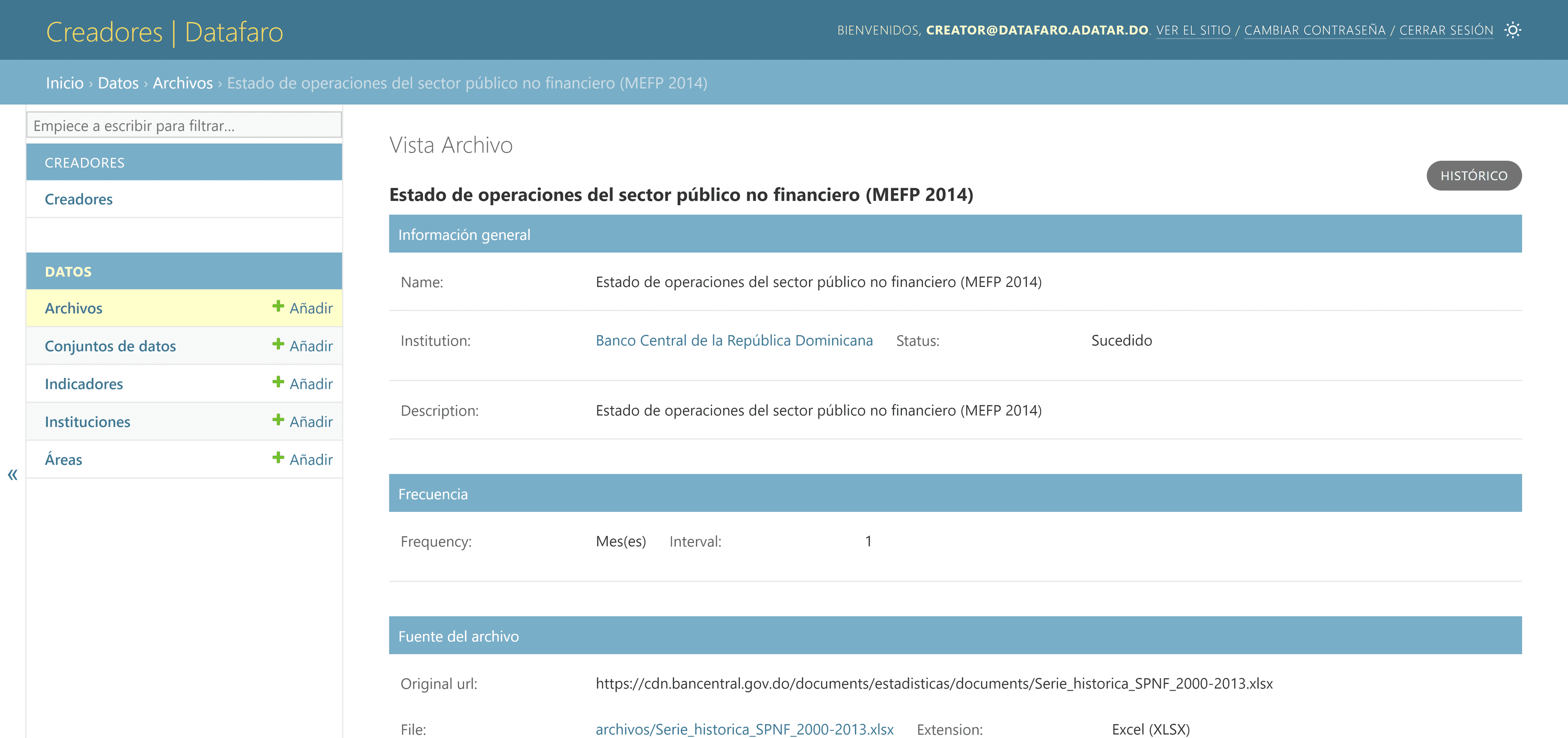Click the plus Añadir link for Áreas
This screenshot has width=1568, height=738.
[303, 459]
